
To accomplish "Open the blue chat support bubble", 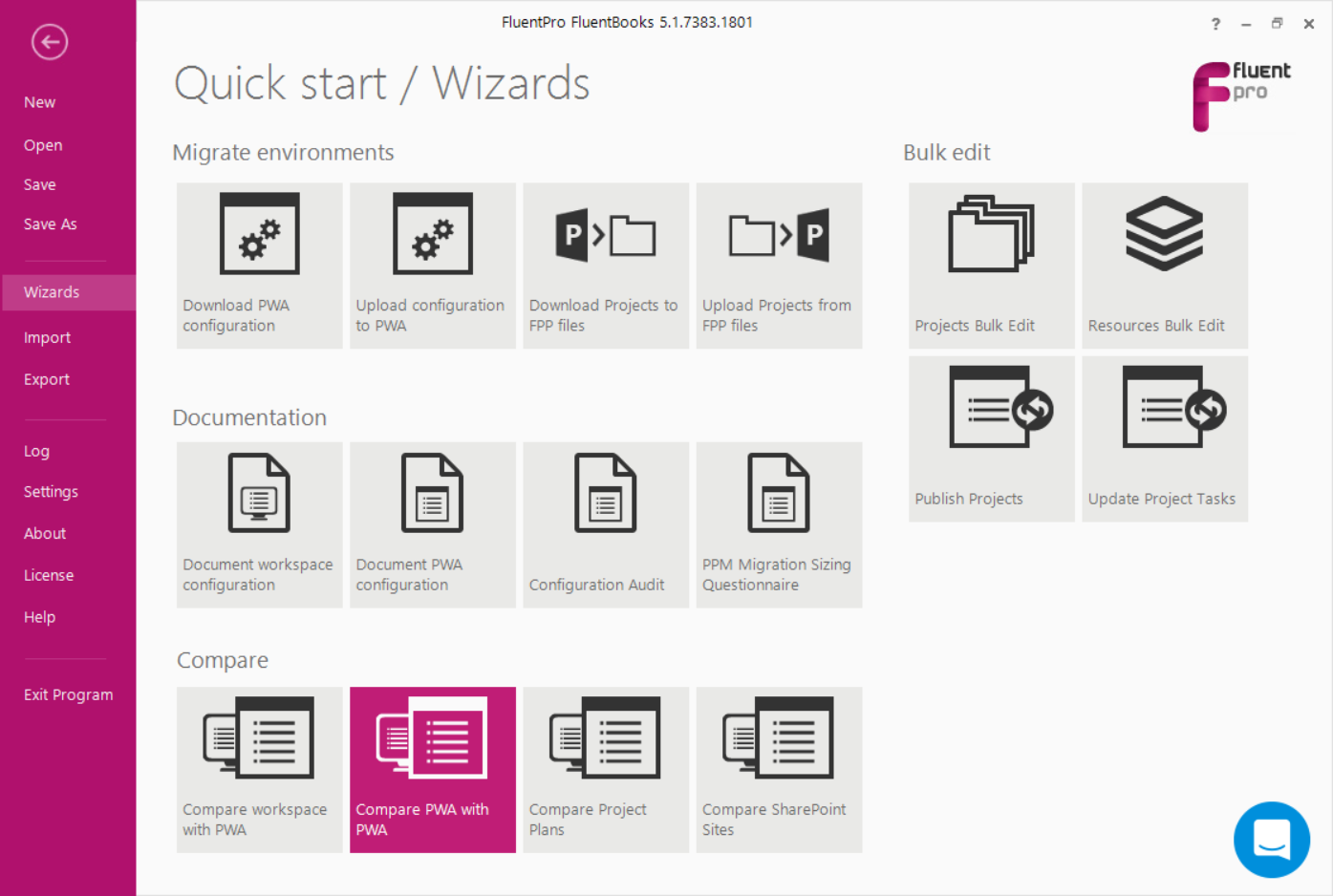I will [x=1271, y=840].
